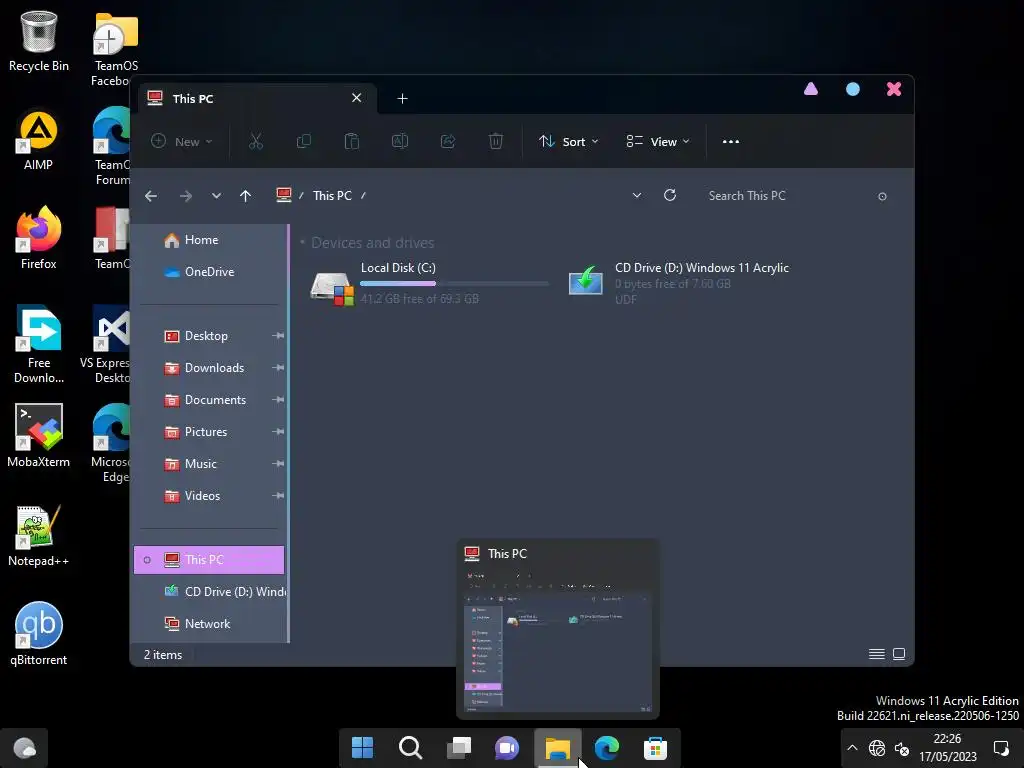Collapse the Devices and drives group

click(x=302, y=243)
